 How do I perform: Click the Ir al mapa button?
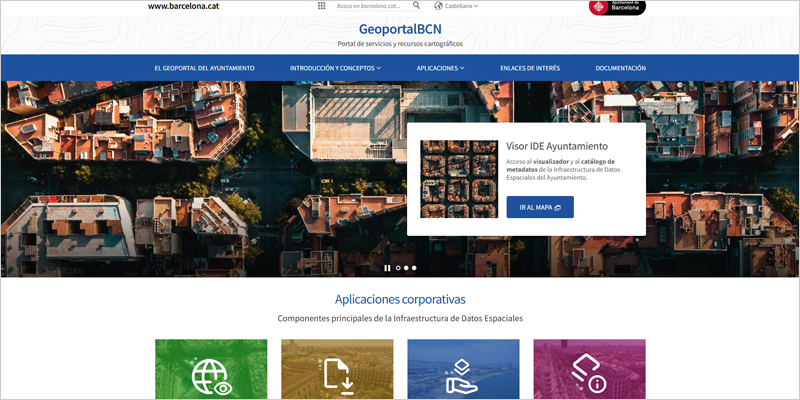540,207
